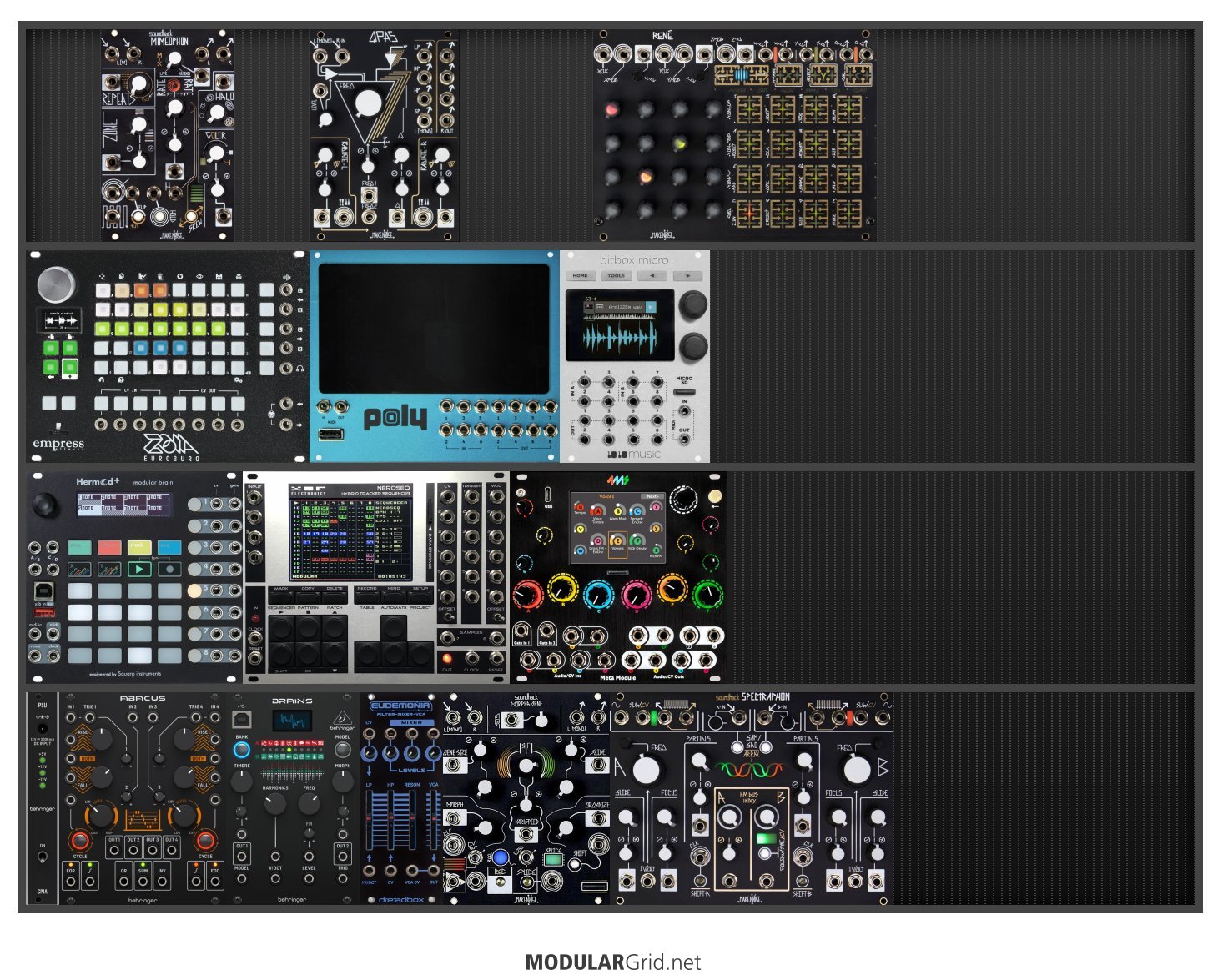The image size is (1228, 980).
Task: Click the MODEL button on Brains
Action: pos(342,749)
